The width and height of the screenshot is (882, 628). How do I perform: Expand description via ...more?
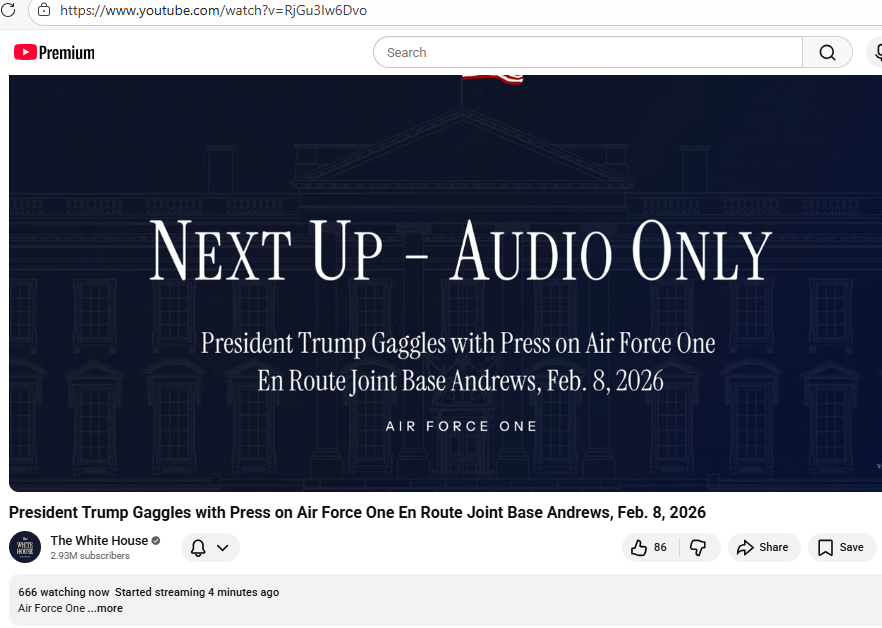click(x=105, y=608)
